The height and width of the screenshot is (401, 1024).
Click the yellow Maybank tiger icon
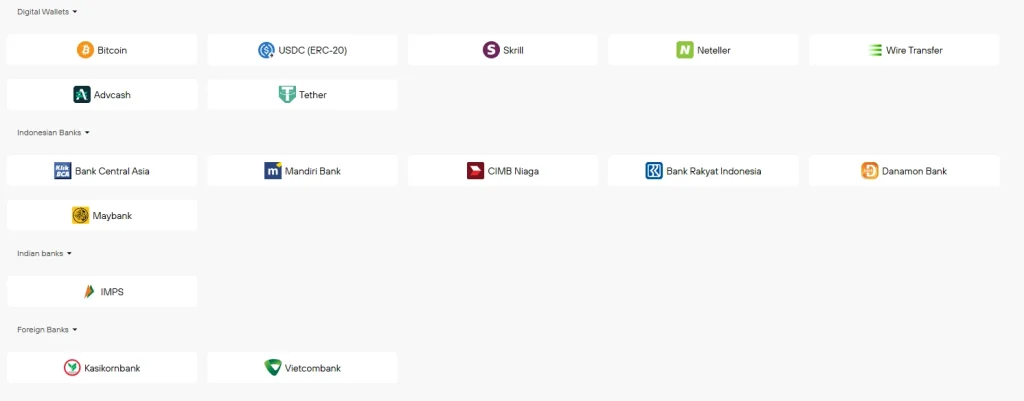pos(80,216)
